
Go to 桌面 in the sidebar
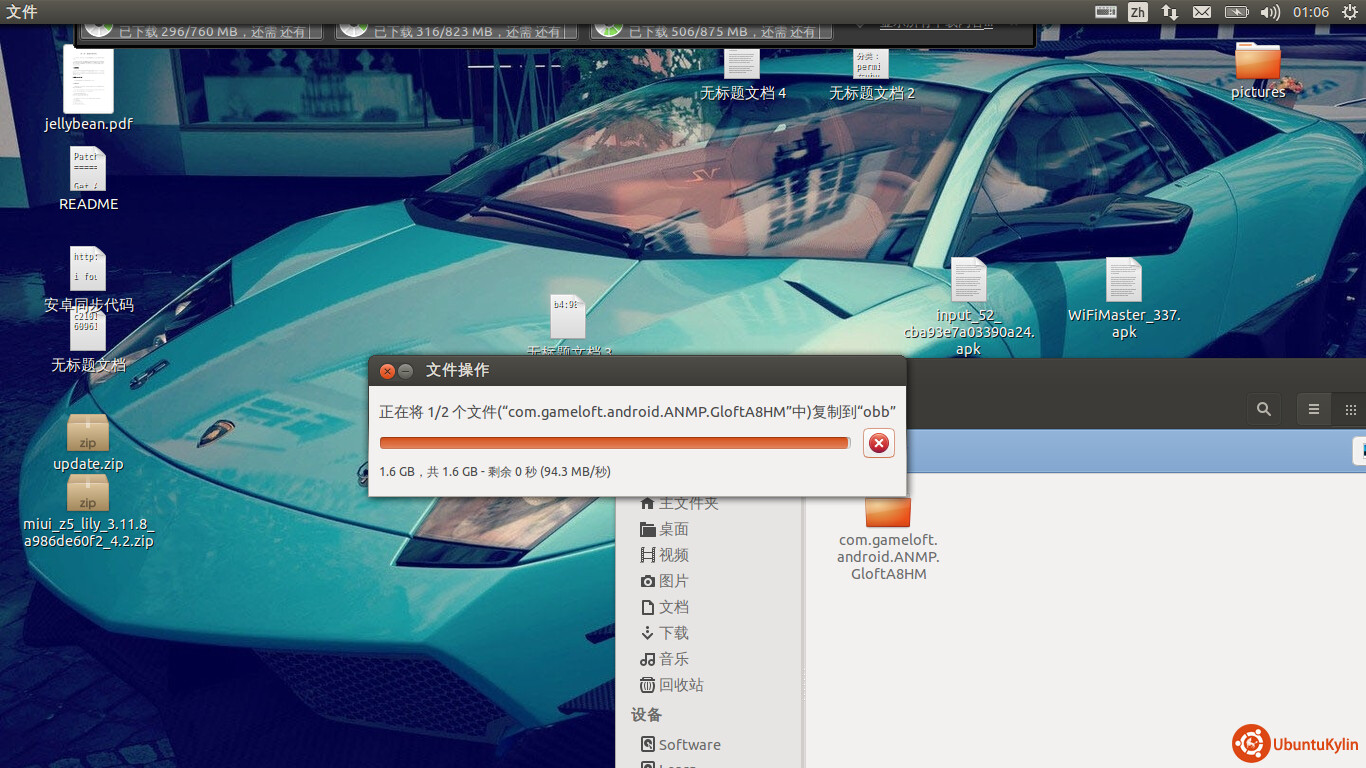click(673, 529)
